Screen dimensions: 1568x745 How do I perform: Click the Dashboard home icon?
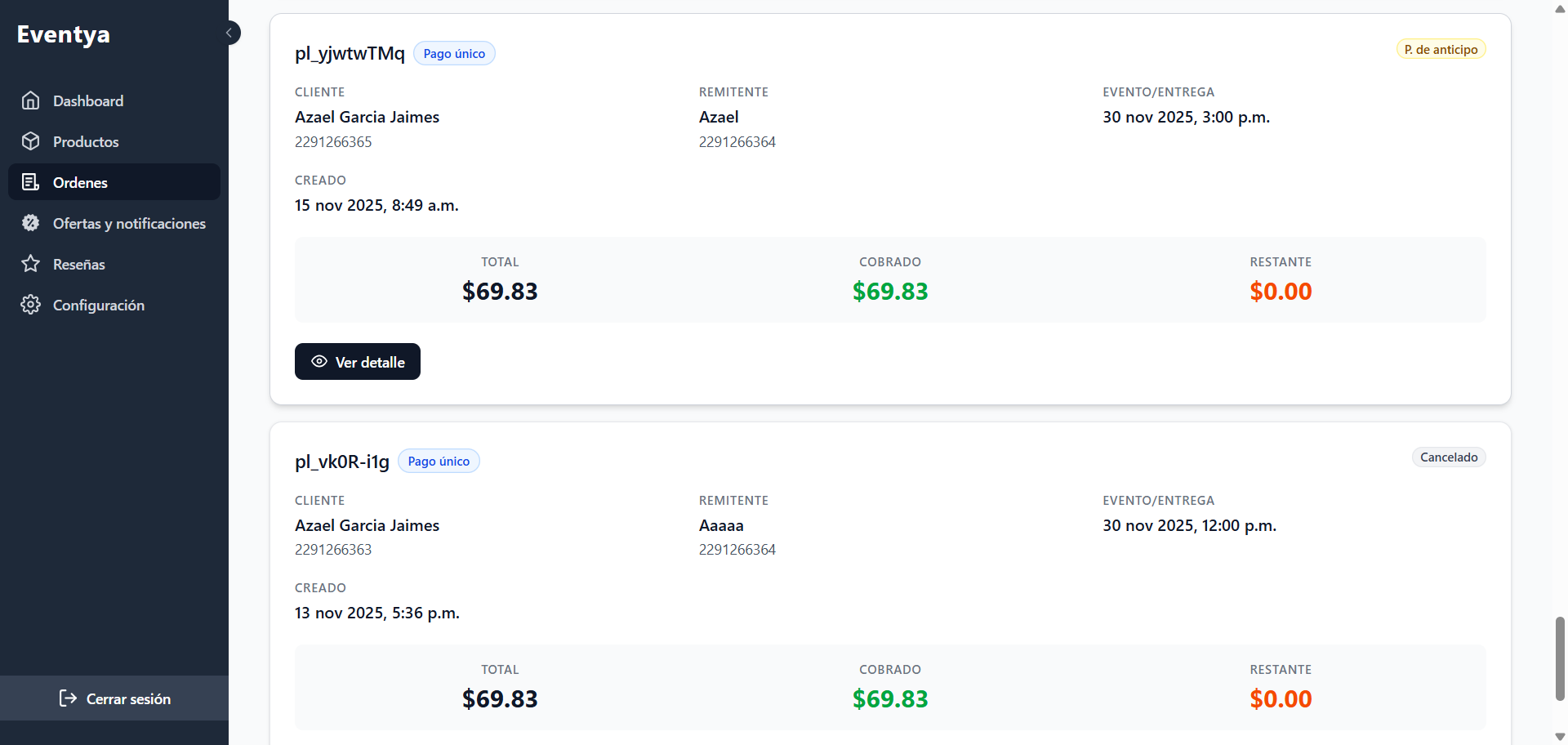(31, 100)
